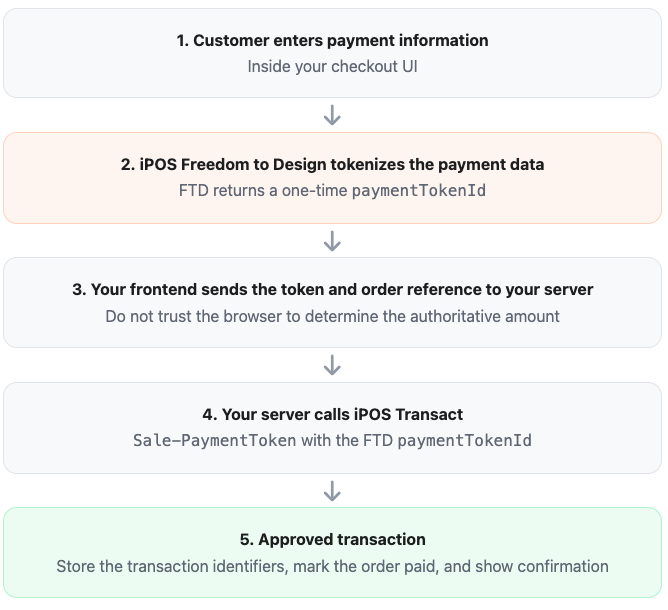Select the step 3 frontend sends token heading
668x610 pixels.
[332, 290]
